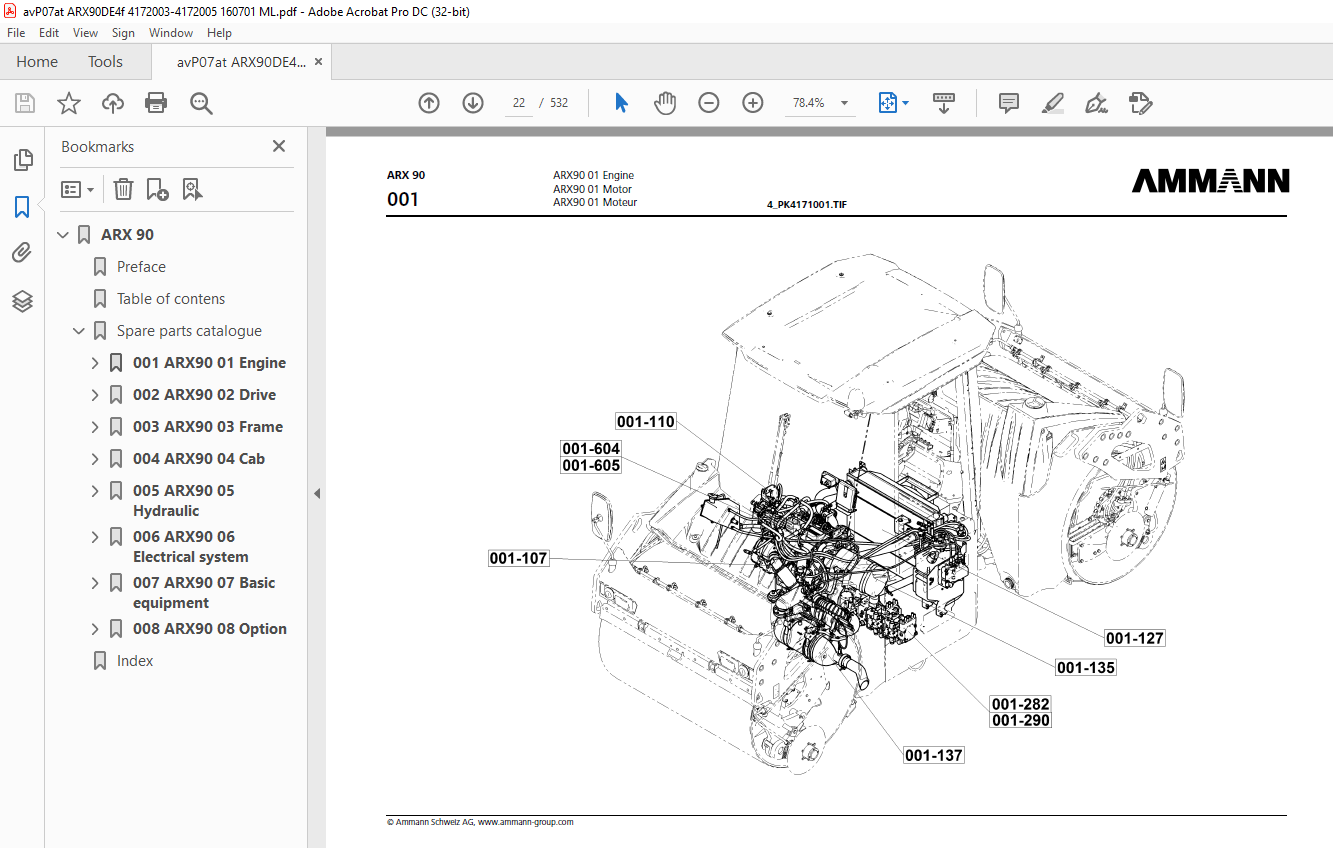This screenshot has width=1333, height=848.
Task: Expand 008 ARX90 08 Option bookmark
Action: coord(95,629)
